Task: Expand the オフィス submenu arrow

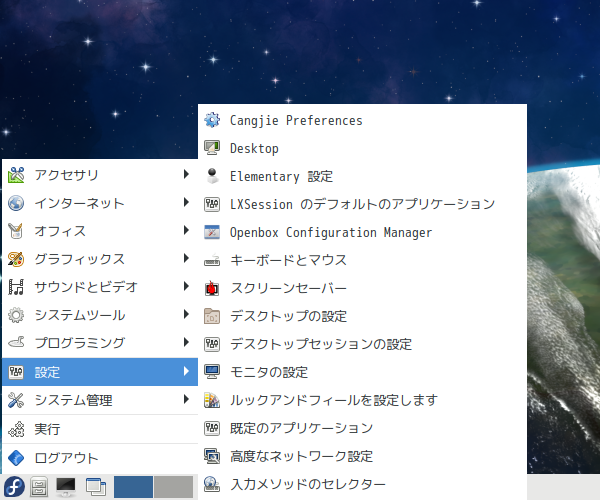Action: pos(186,230)
